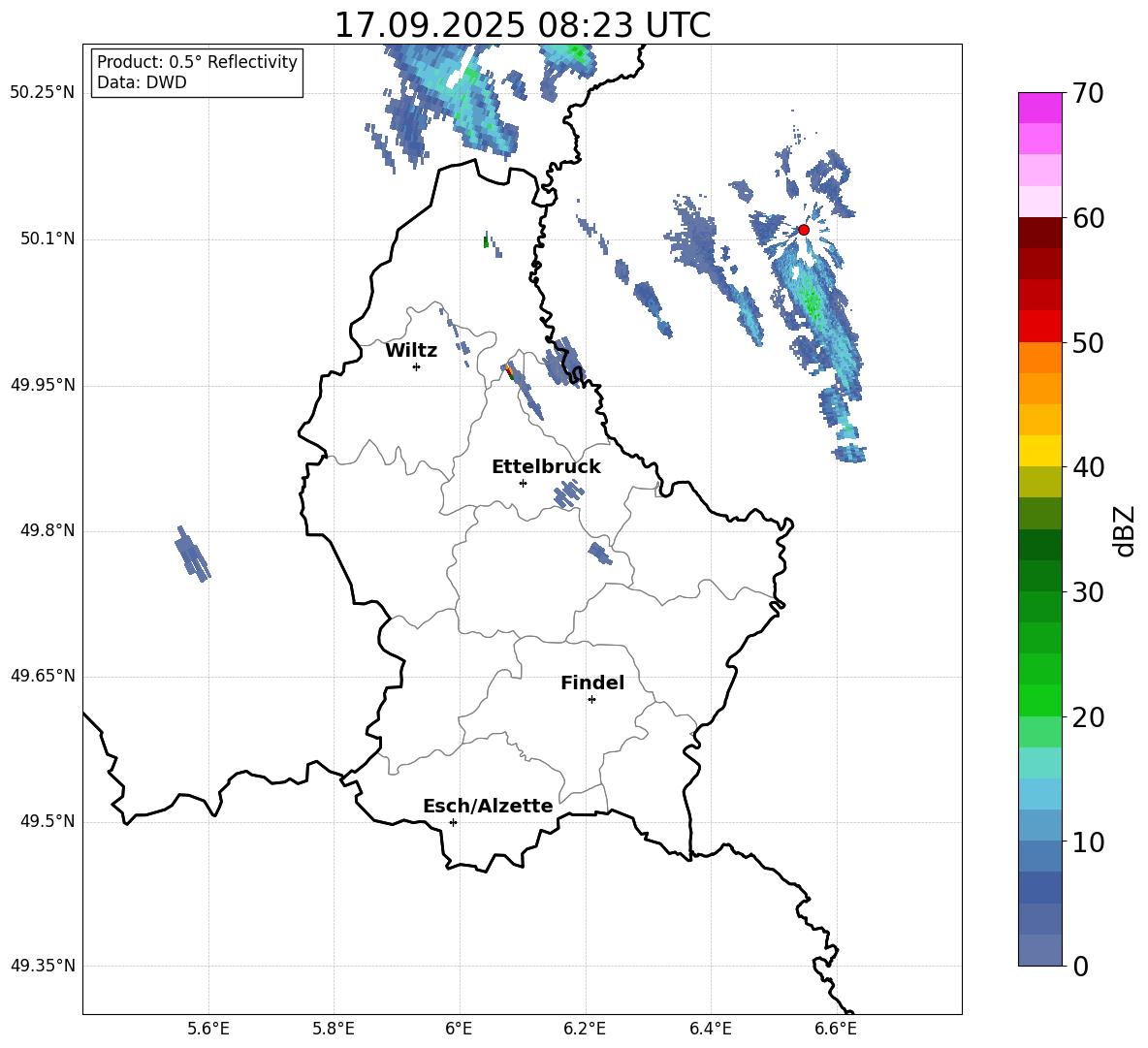Click the red radar site marker
This screenshot has width=1148, height=1048.
pyautogui.click(x=803, y=230)
